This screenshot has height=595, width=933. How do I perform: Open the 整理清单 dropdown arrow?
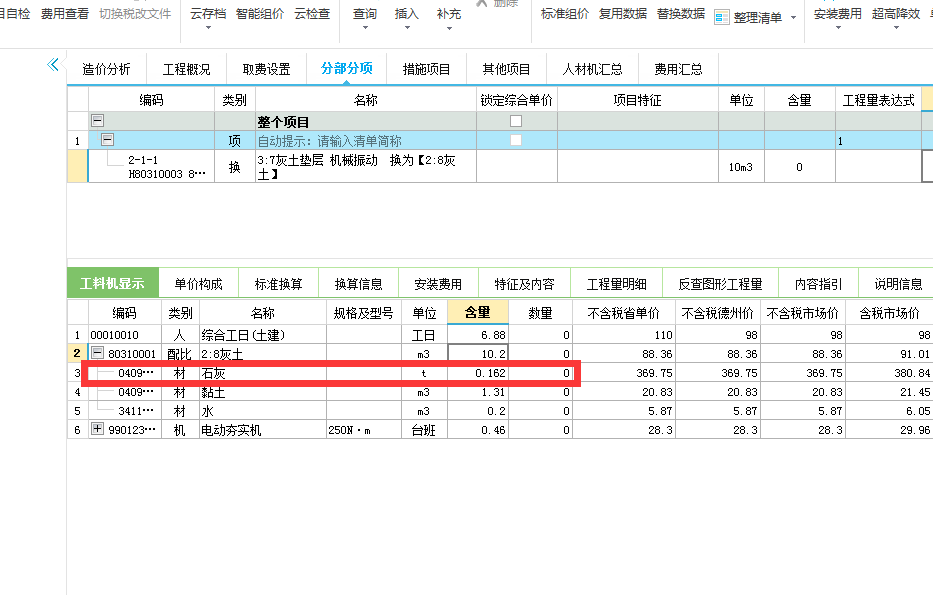coord(793,18)
